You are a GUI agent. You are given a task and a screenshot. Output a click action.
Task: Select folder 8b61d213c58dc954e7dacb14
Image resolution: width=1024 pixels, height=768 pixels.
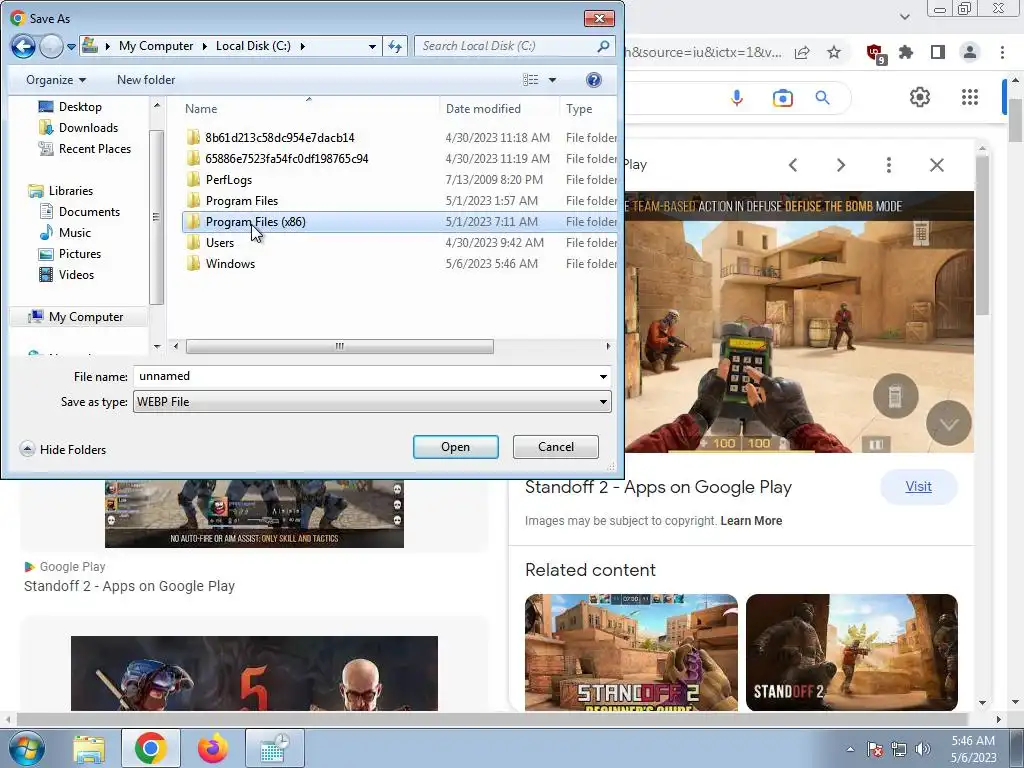pyautogui.click(x=280, y=138)
